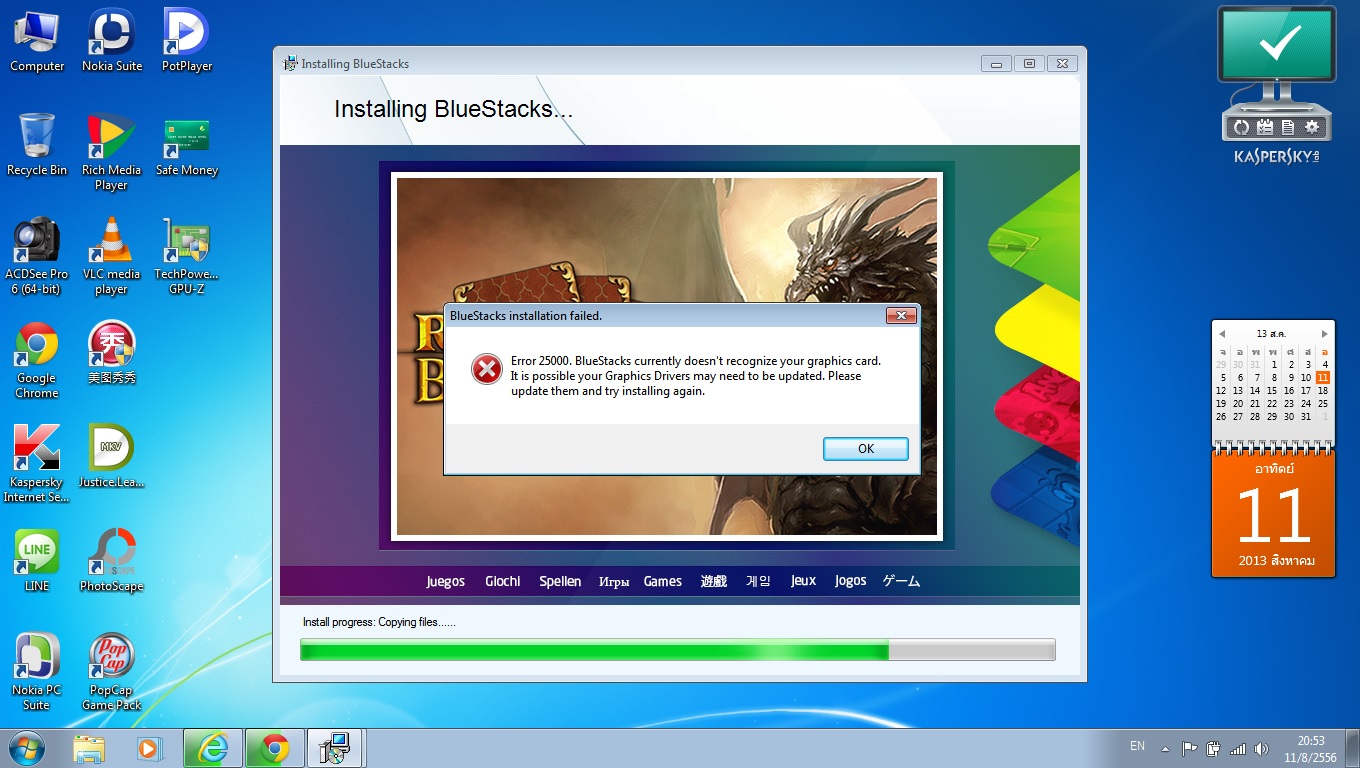Screen dimensions: 1360x768
Task: Open the Windows Start menu
Action: click(x=27, y=748)
